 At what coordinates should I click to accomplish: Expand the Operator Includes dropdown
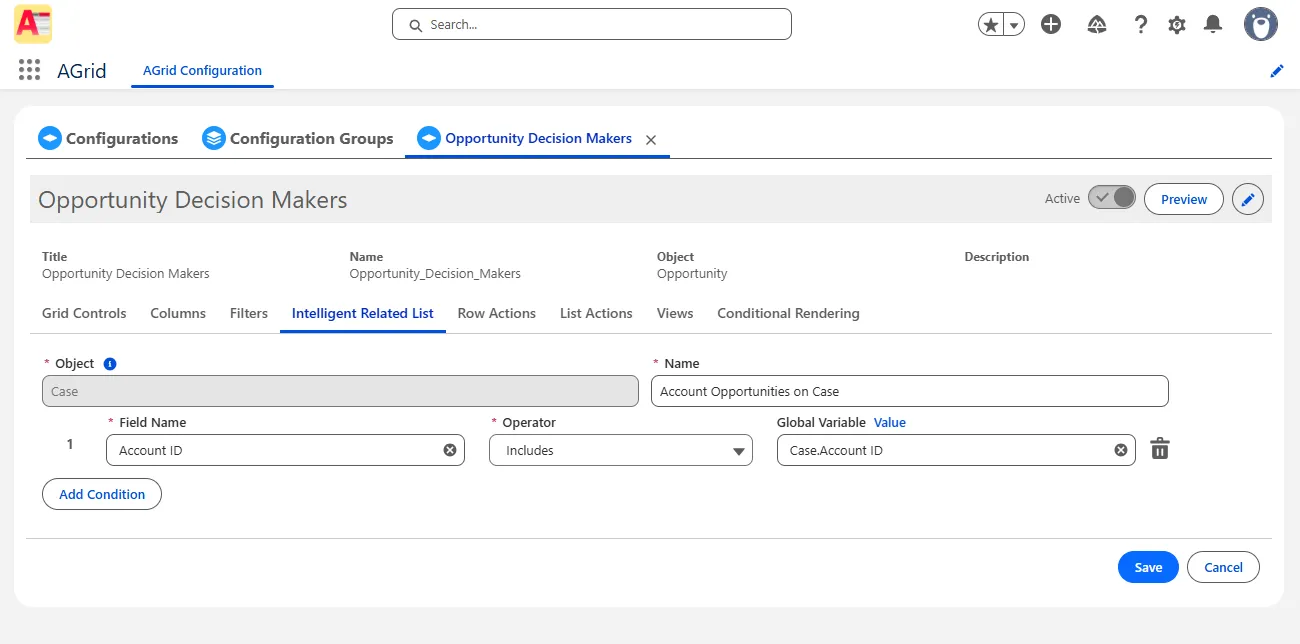620,451
